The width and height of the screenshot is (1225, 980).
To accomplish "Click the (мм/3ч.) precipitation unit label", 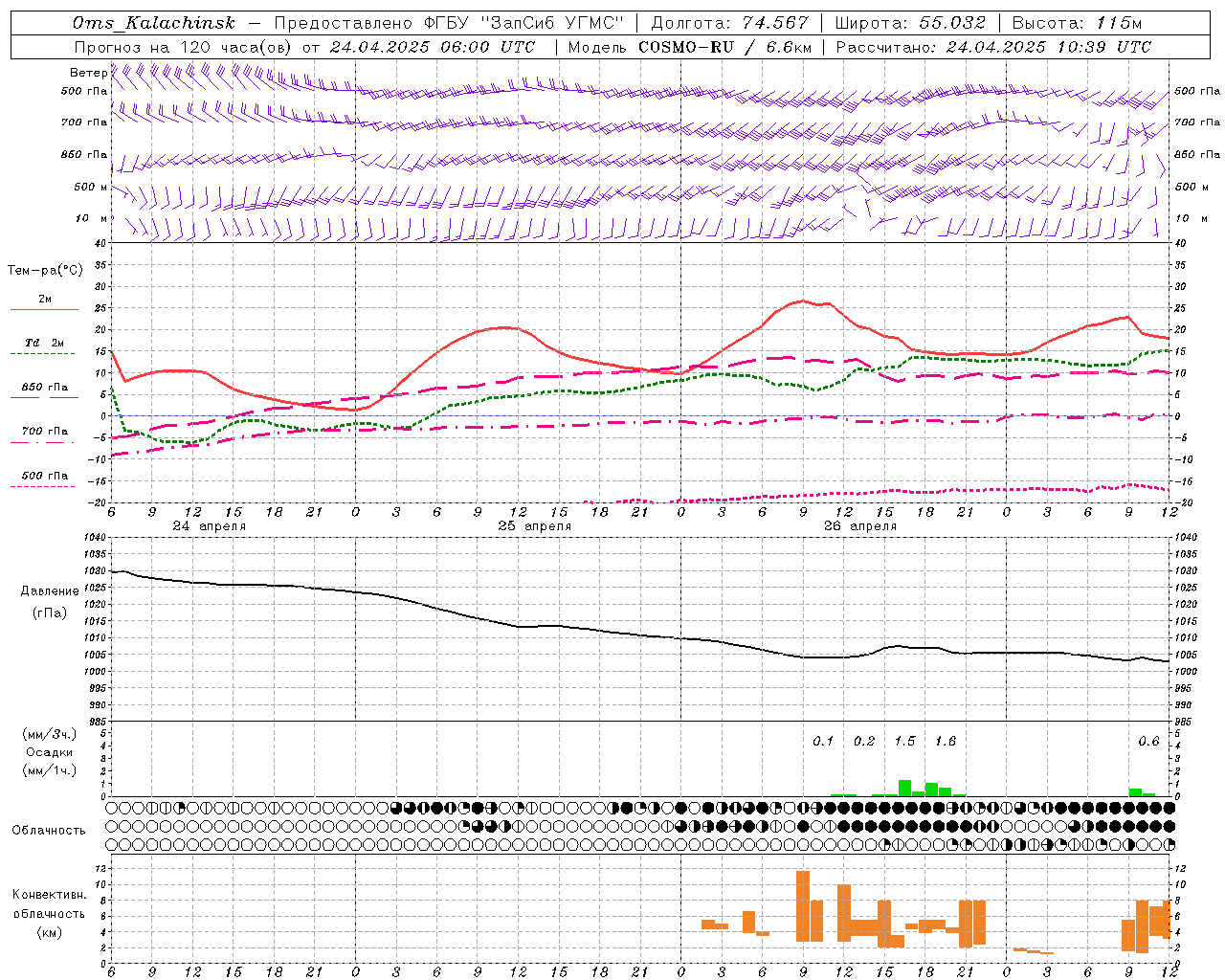I will [49, 734].
